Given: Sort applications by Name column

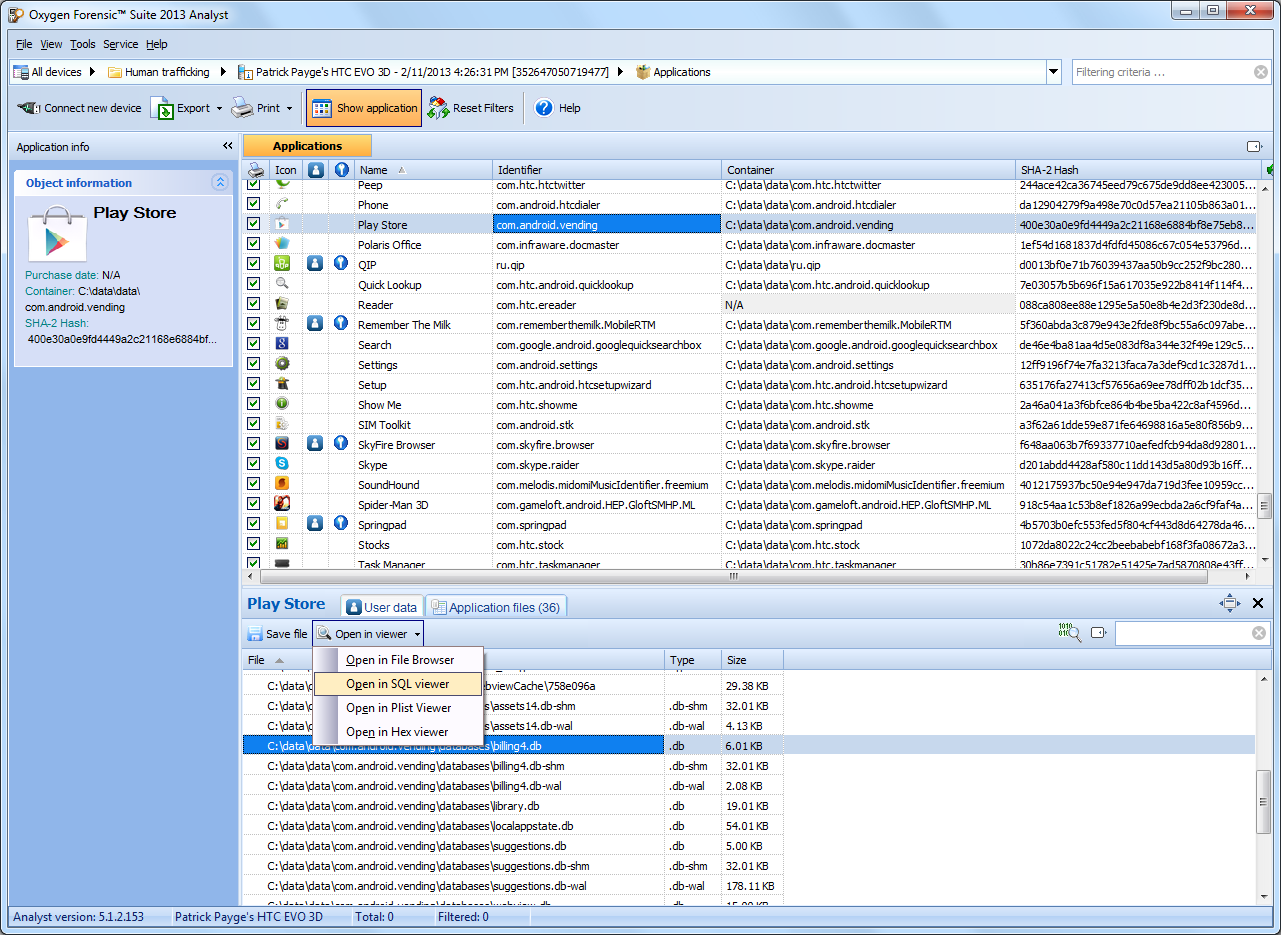Looking at the screenshot, I should click(424, 170).
